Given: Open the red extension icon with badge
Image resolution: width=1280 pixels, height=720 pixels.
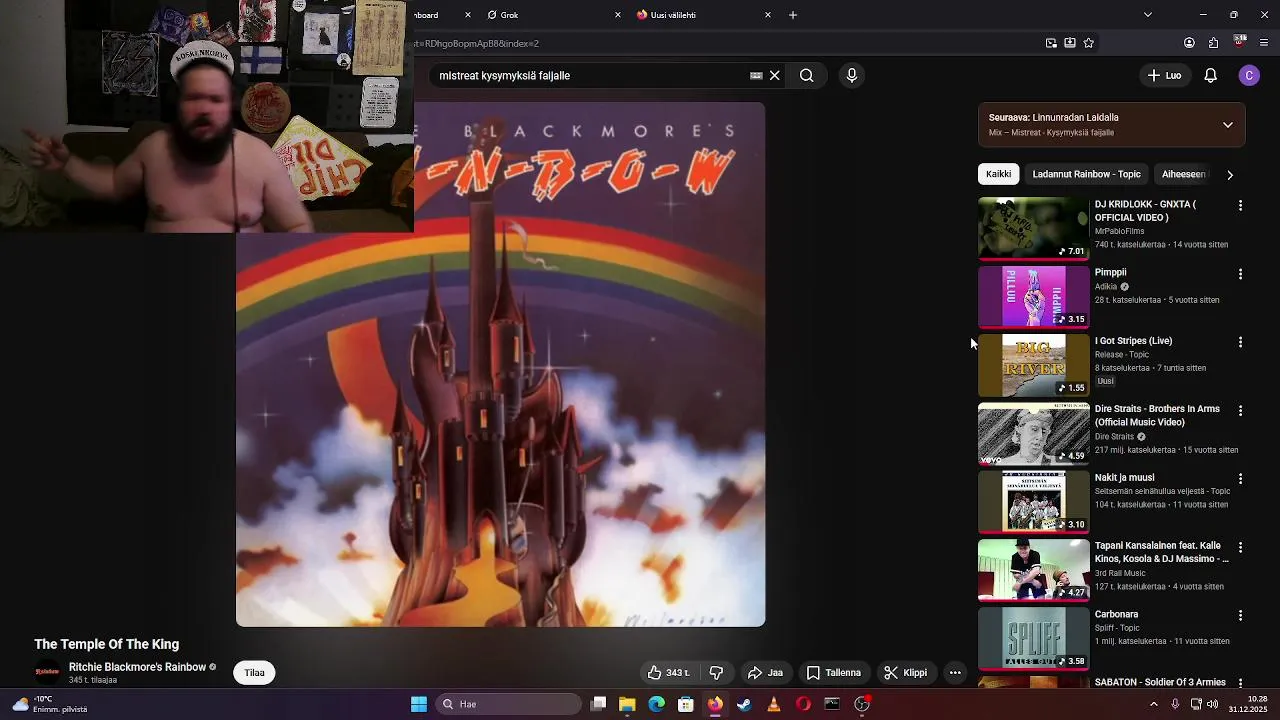Looking at the screenshot, I should tap(1240, 42).
